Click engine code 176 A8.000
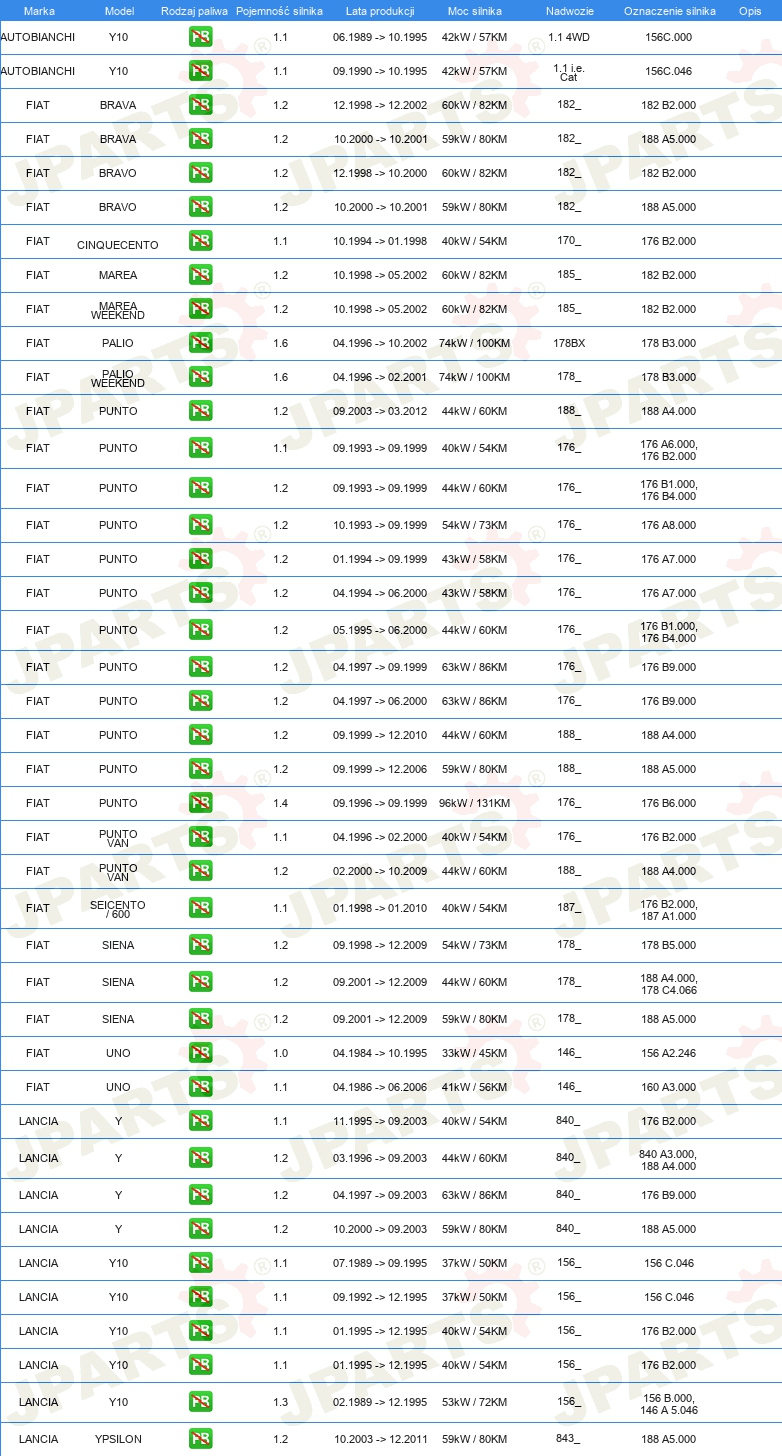This screenshot has height=1456, width=782. click(x=669, y=525)
